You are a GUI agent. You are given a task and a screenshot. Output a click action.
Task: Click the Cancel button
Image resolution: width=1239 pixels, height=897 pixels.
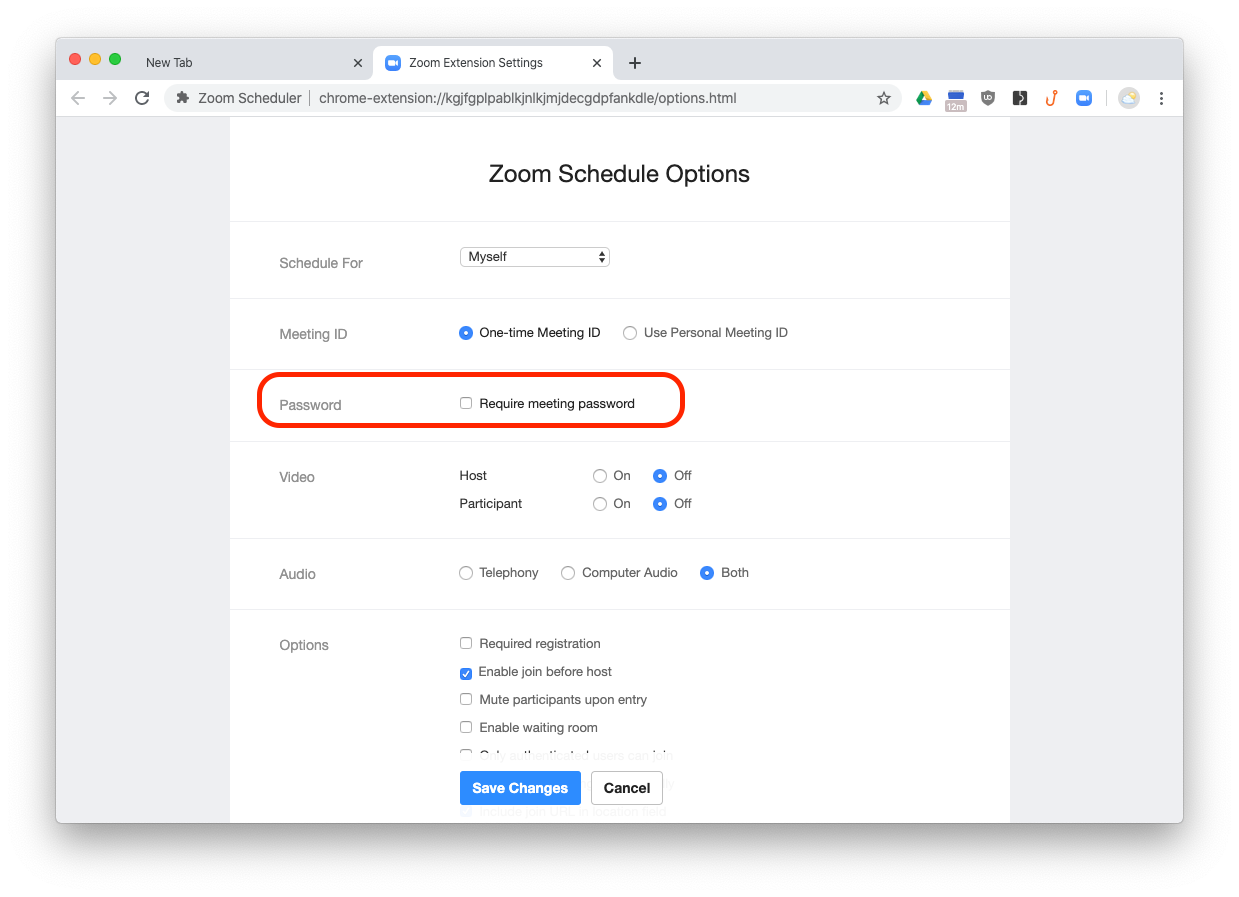(x=627, y=788)
